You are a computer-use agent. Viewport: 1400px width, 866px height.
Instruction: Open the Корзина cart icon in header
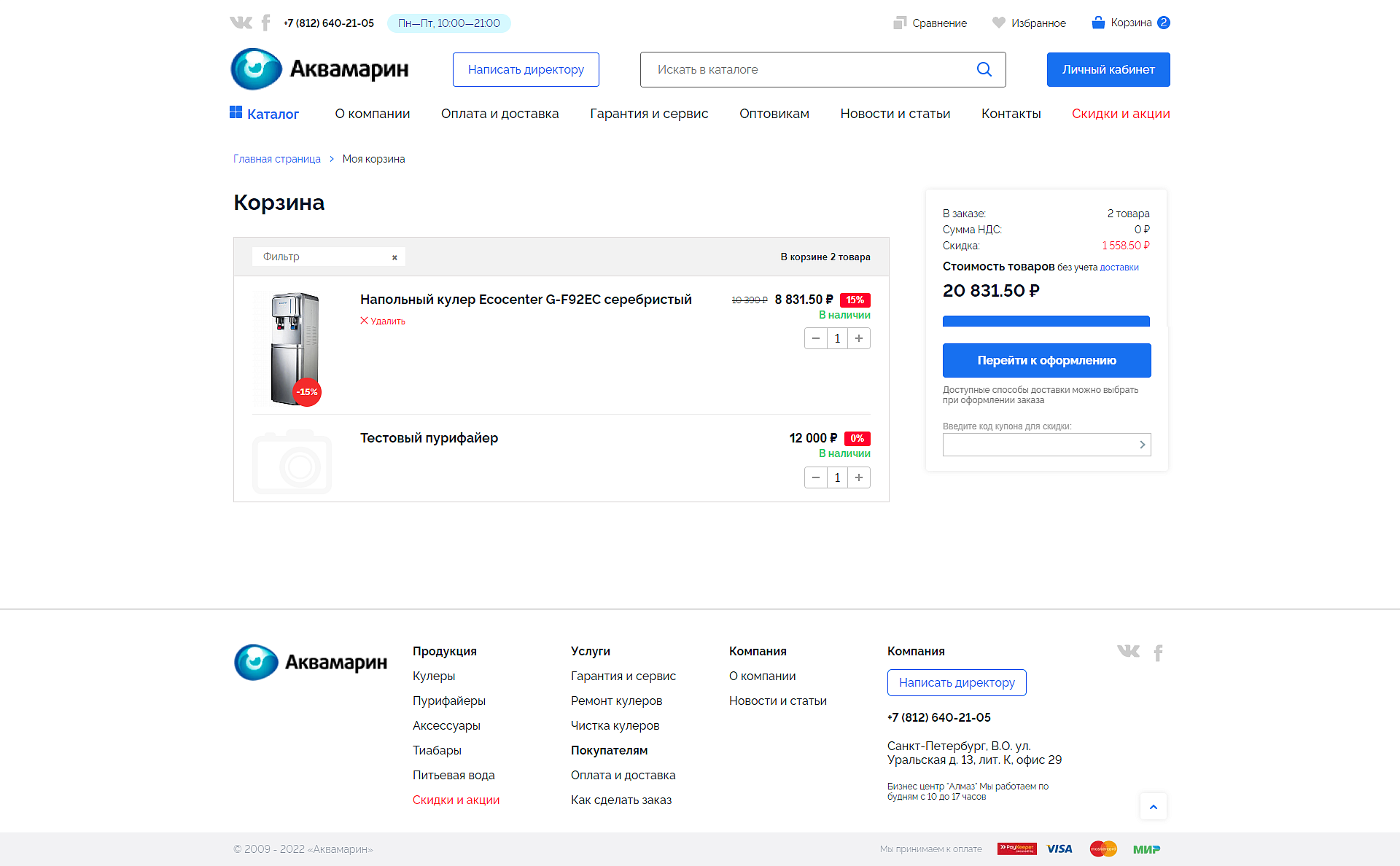pyautogui.click(x=1131, y=23)
